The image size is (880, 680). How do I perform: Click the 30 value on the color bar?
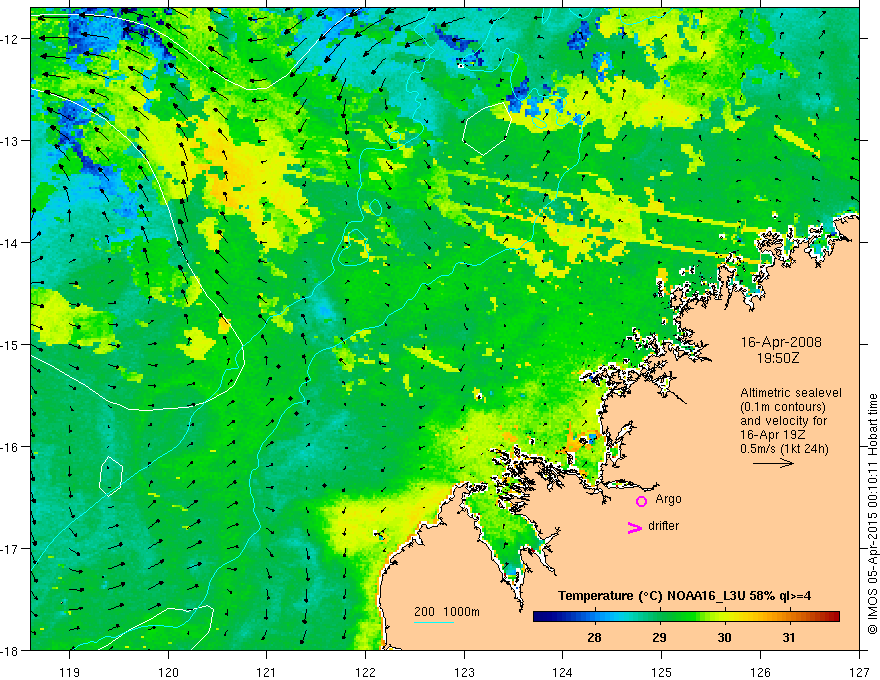point(724,637)
